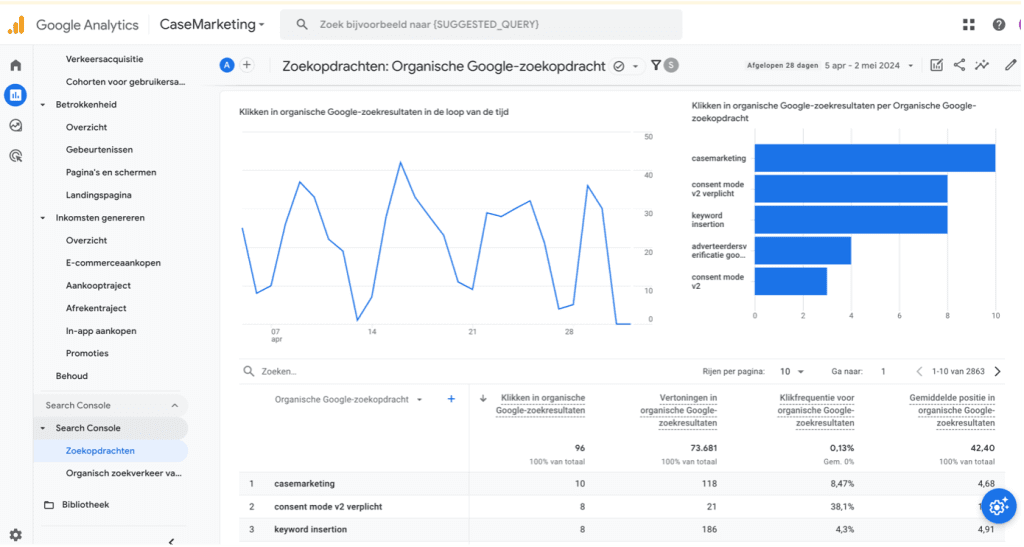Change rows per page dropdown
The width and height of the screenshot is (1024, 547).
pyautogui.click(x=792, y=371)
